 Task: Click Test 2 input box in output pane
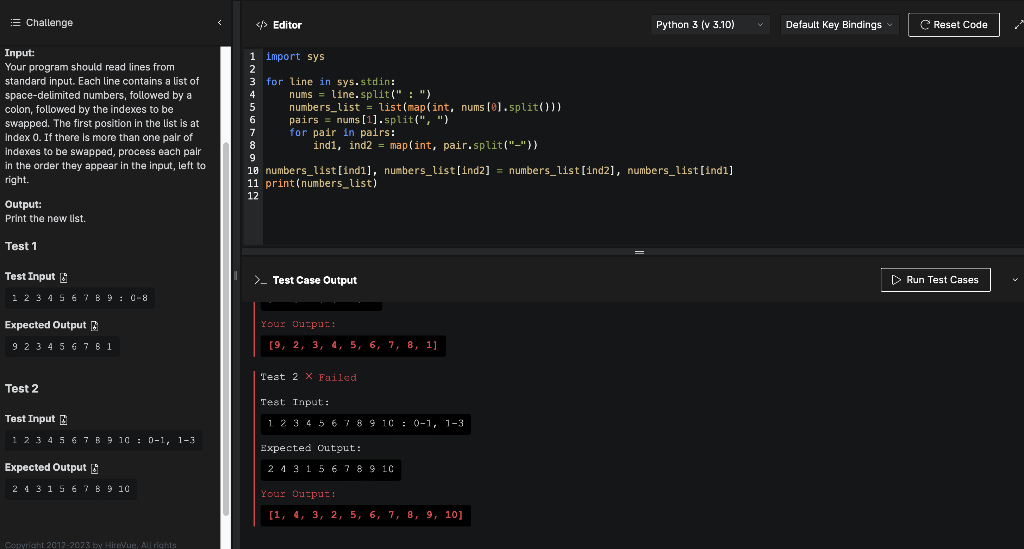click(x=365, y=424)
